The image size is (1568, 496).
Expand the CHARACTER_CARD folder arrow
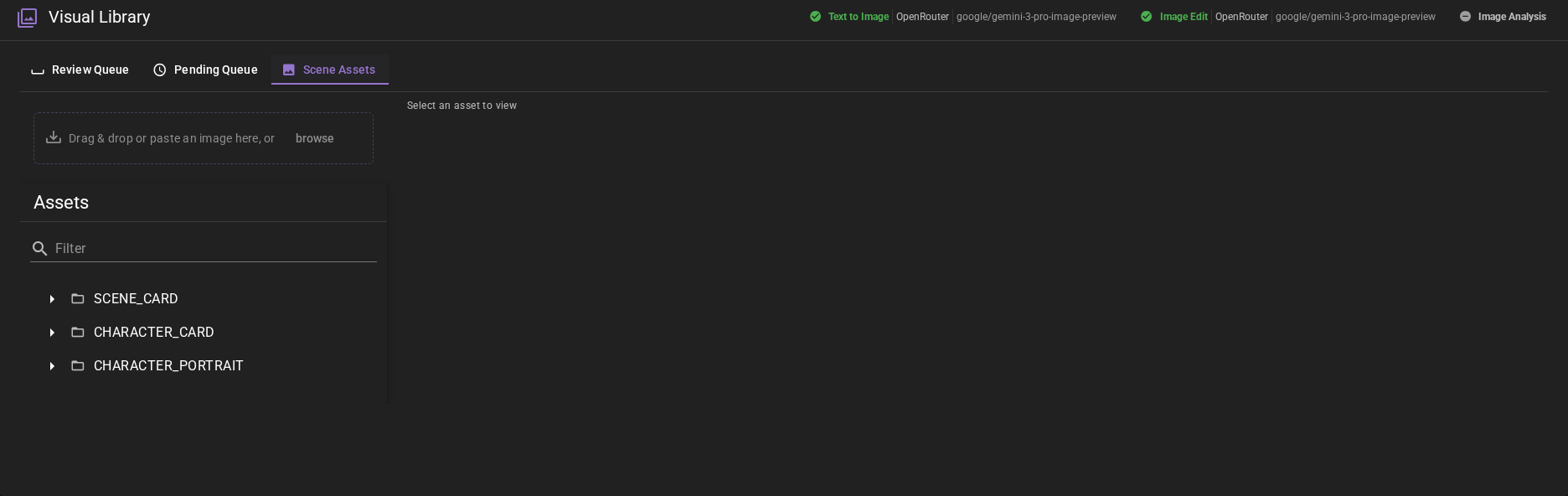pyautogui.click(x=52, y=333)
